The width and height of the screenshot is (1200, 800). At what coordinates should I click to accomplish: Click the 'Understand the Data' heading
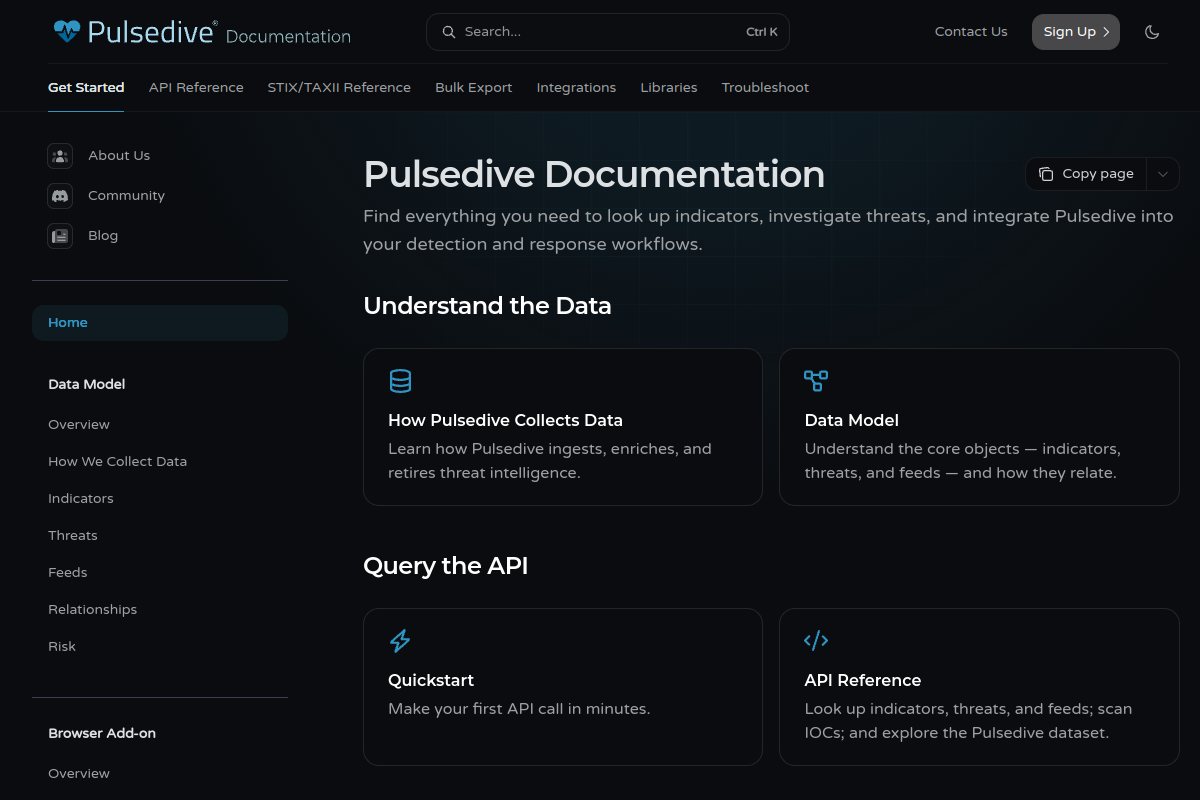coord(487,306)
